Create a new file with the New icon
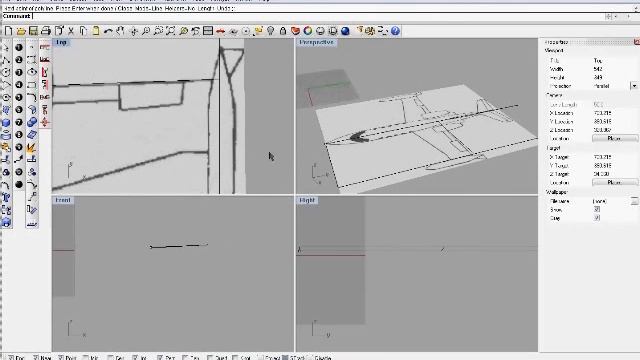Viewport: 640px width, 360px height. click(x=9, y=31)
